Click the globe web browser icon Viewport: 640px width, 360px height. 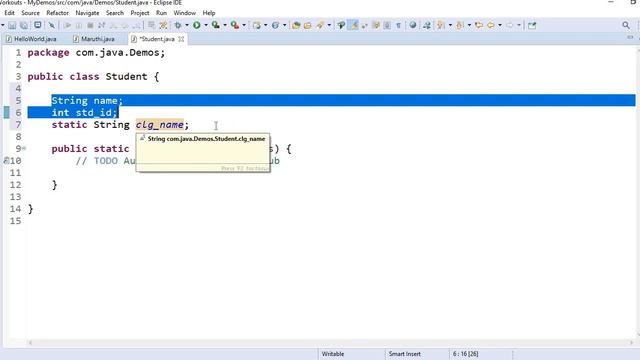[413, 25]
